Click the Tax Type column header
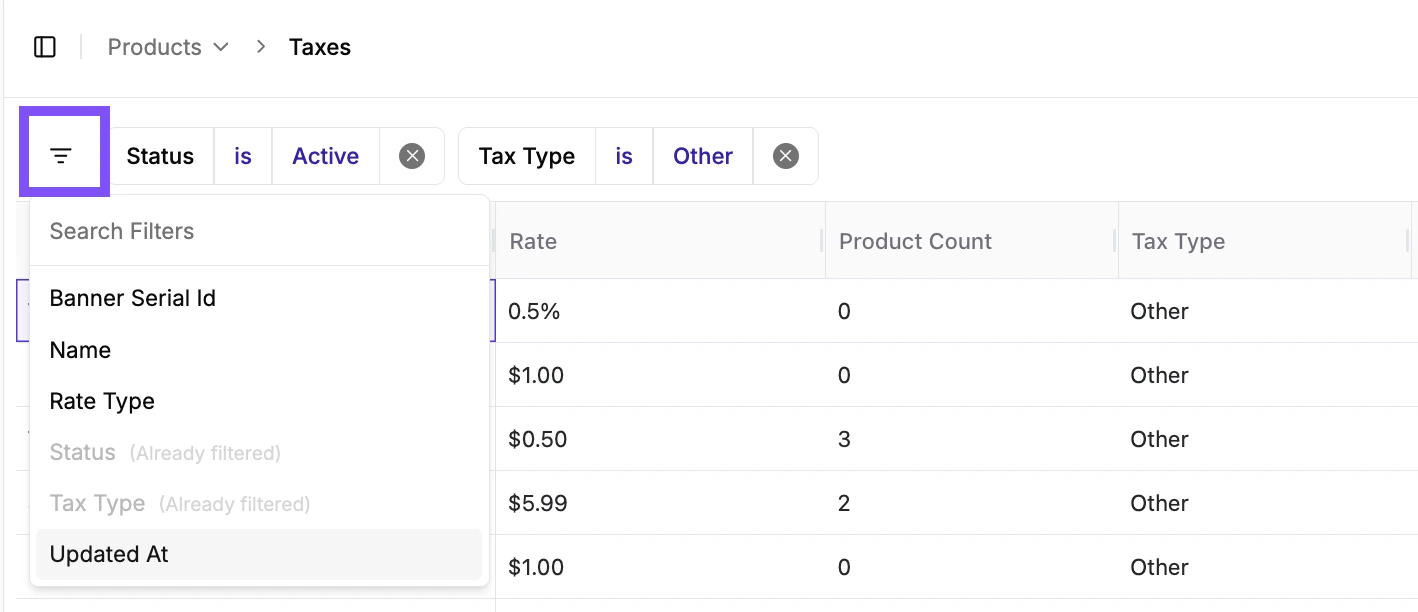The height and width of the screenshot is (612, 1418). tap(1178, 241)
